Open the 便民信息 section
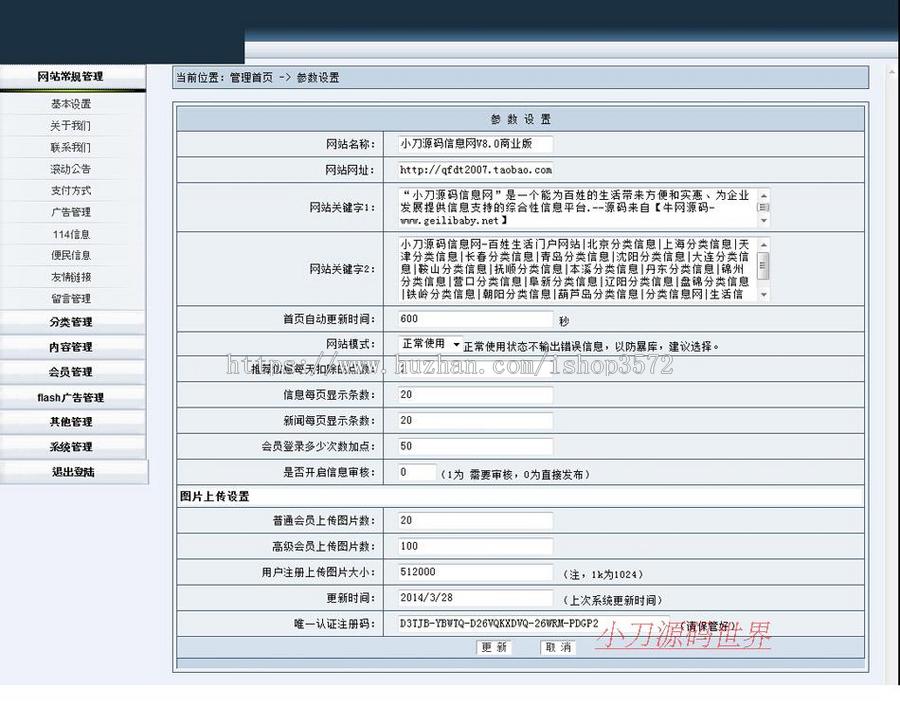The height and width of the screenshot is (725, 900). pos(70,255)
